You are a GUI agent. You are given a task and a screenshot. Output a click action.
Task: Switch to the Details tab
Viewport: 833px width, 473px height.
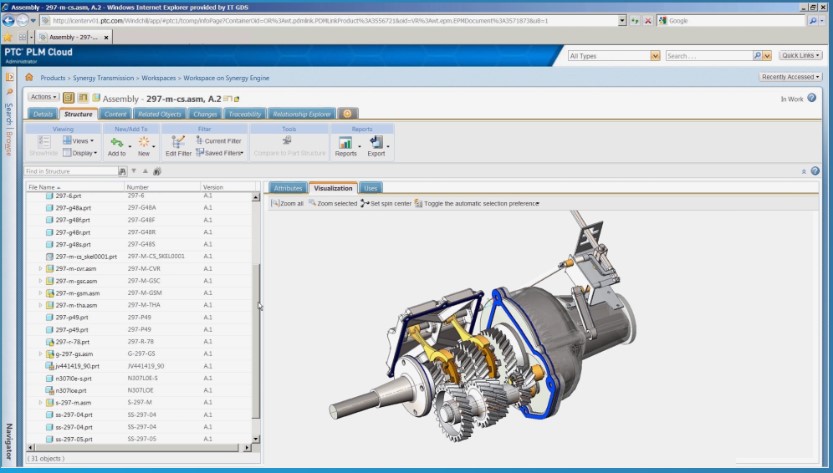pos(42,114)
